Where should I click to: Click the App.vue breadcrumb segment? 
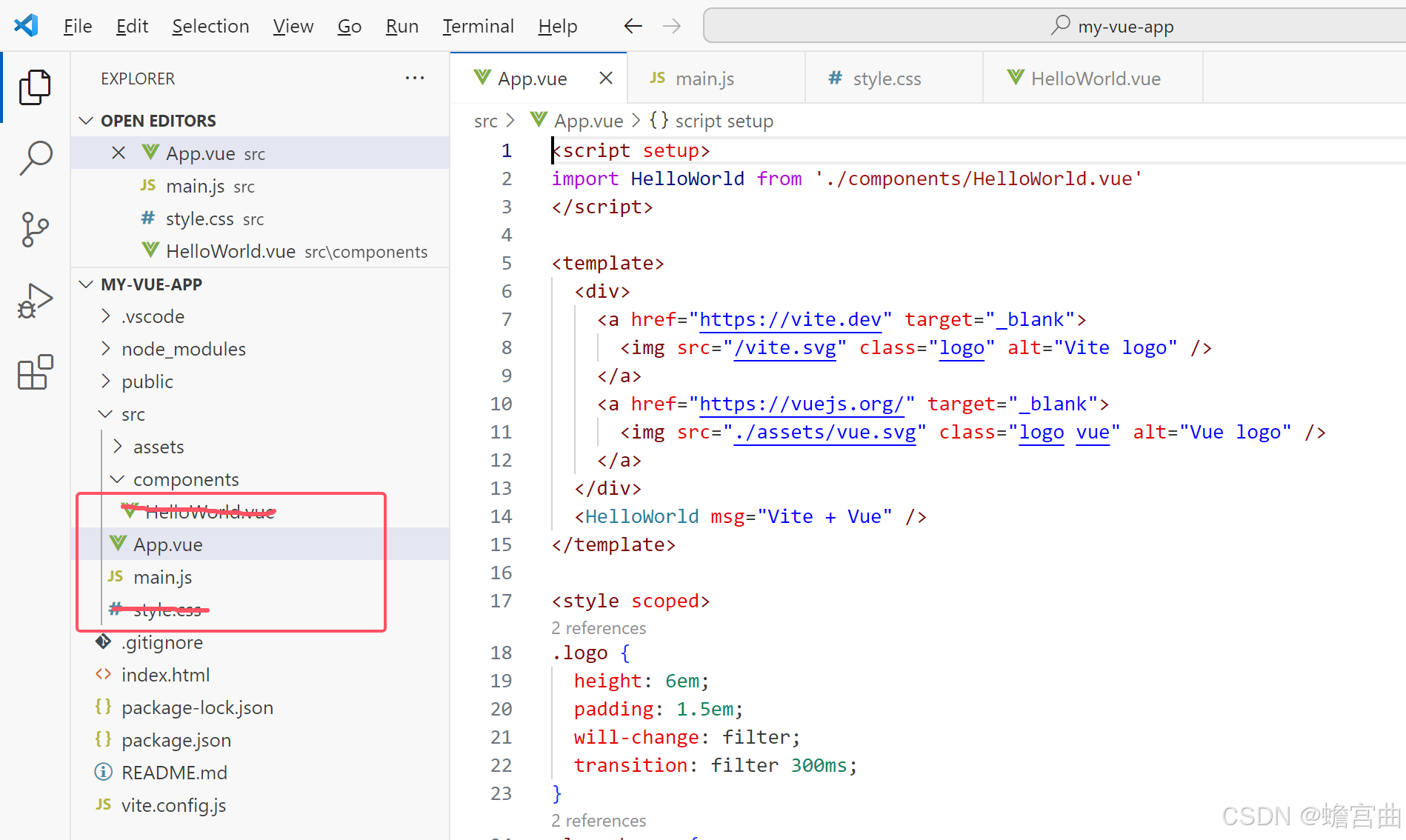(x=588, y=121)
